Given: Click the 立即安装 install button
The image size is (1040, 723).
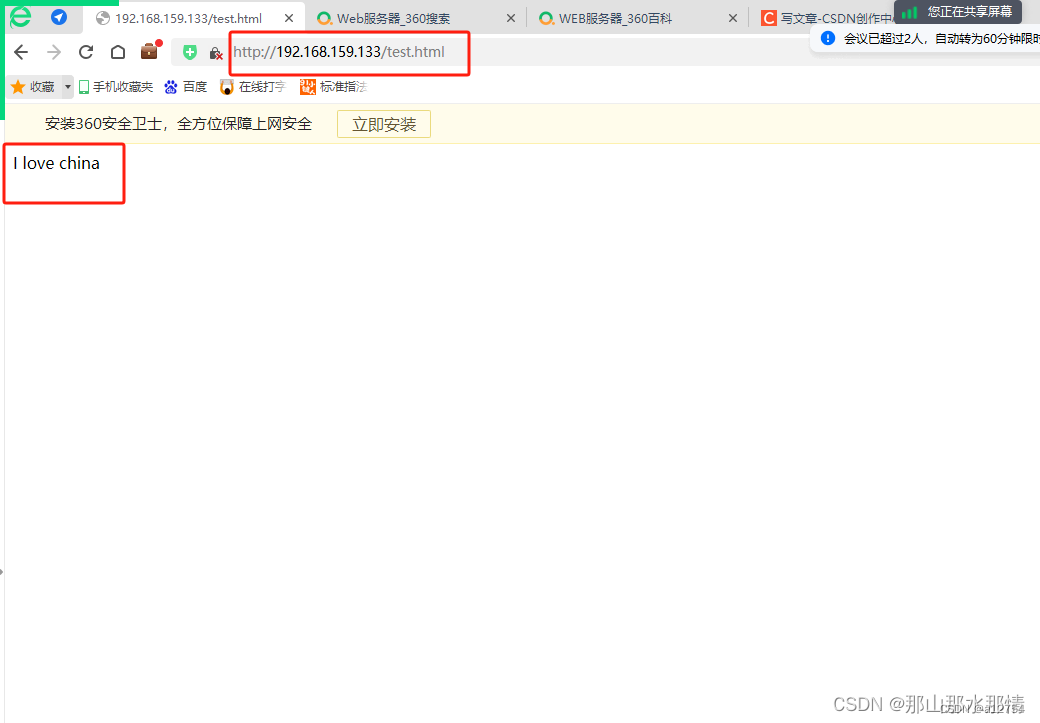Looking at the screenshot, I should [x=383, y=124].
